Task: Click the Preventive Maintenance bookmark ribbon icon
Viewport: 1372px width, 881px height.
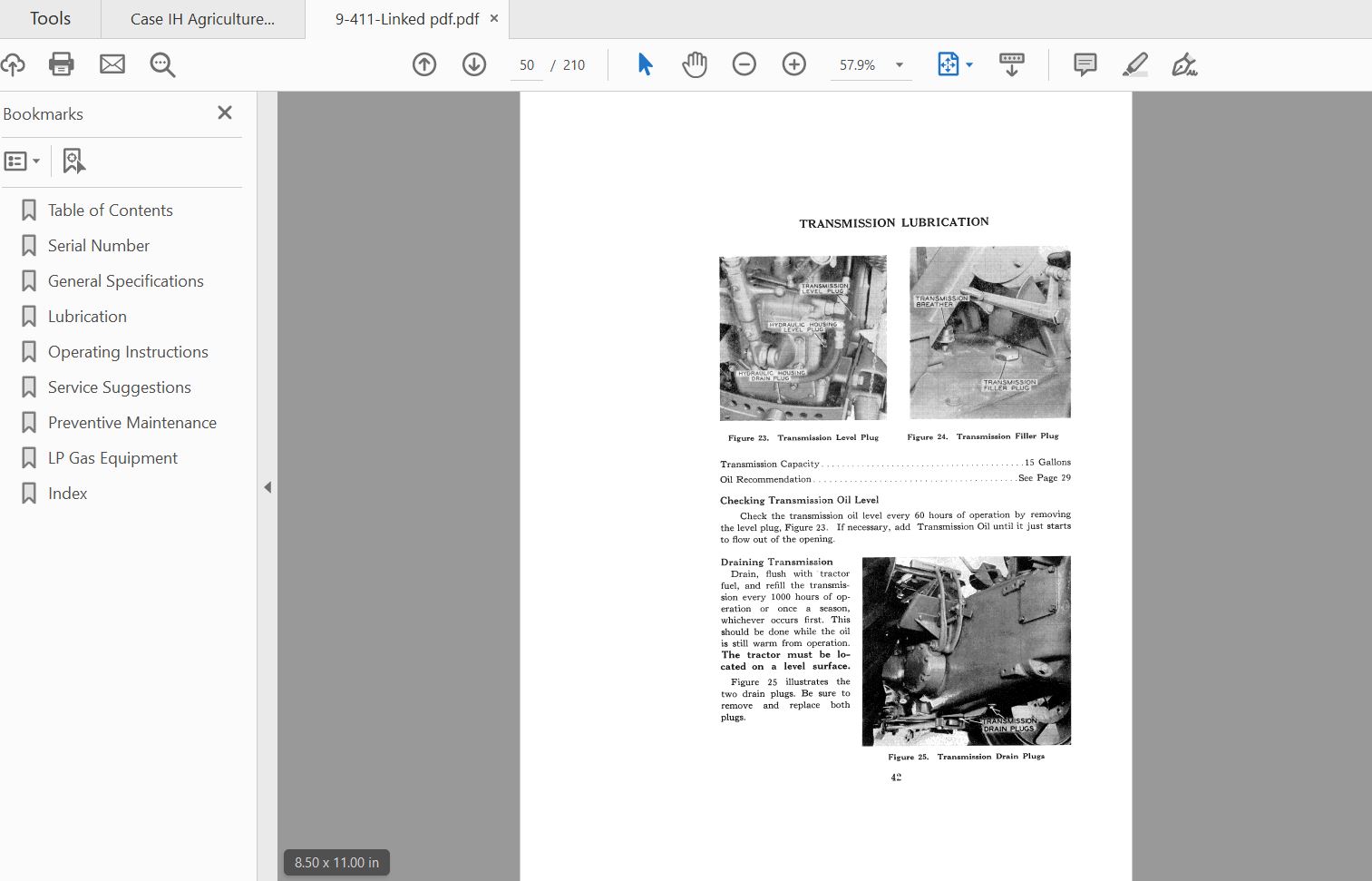Action: pos(29,423)
